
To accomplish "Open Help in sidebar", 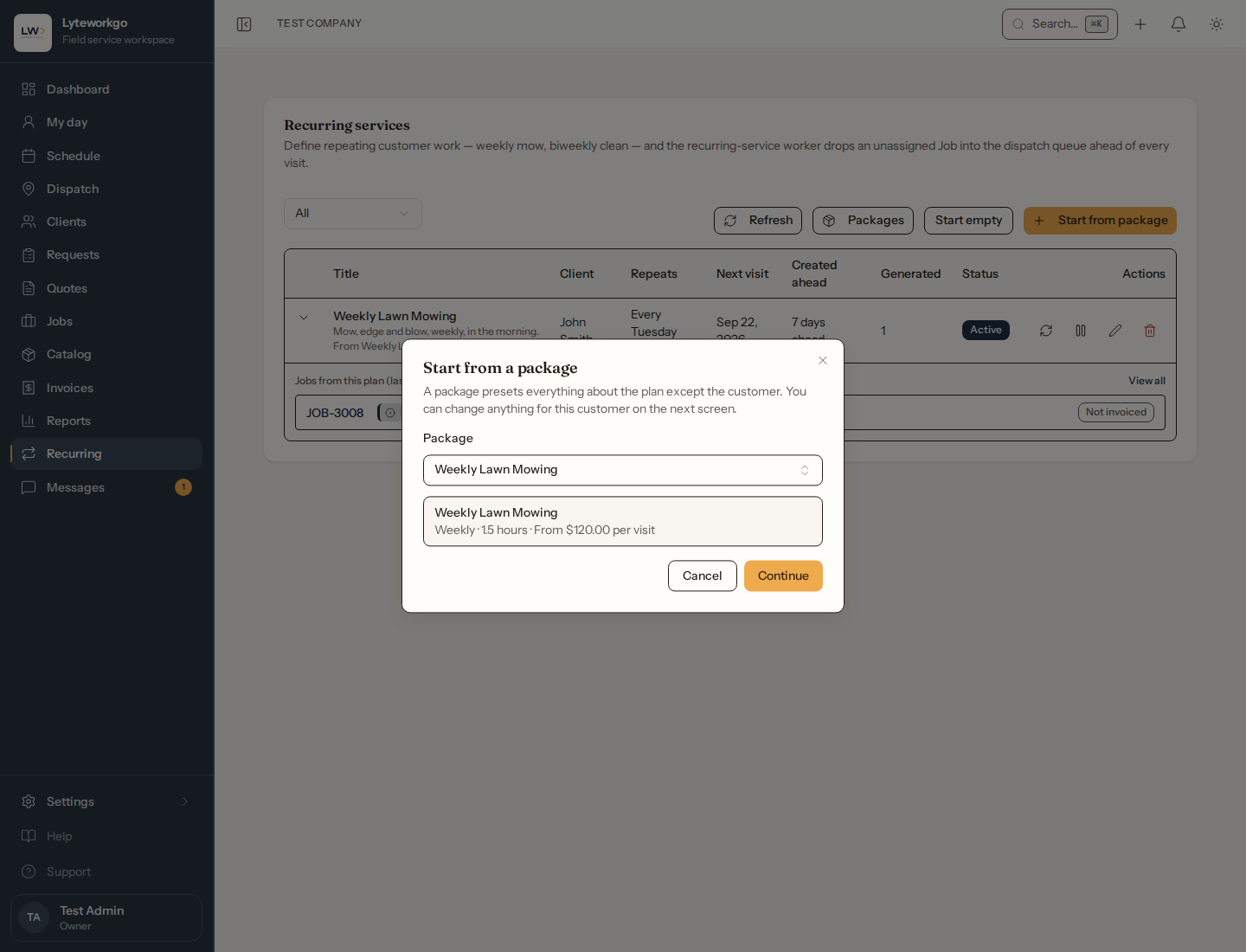I will (x=106, y=836).
